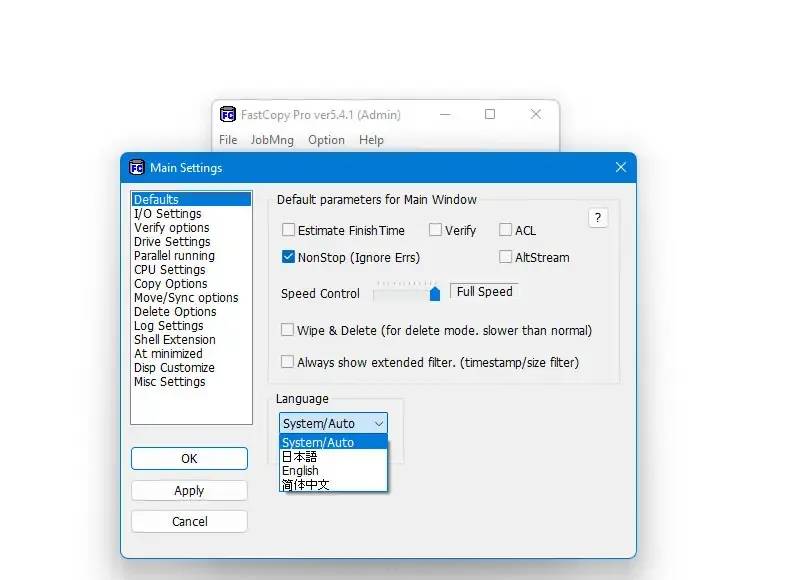Open Disp Customize category
791x580 pixels.
click(x=191, y=368)
